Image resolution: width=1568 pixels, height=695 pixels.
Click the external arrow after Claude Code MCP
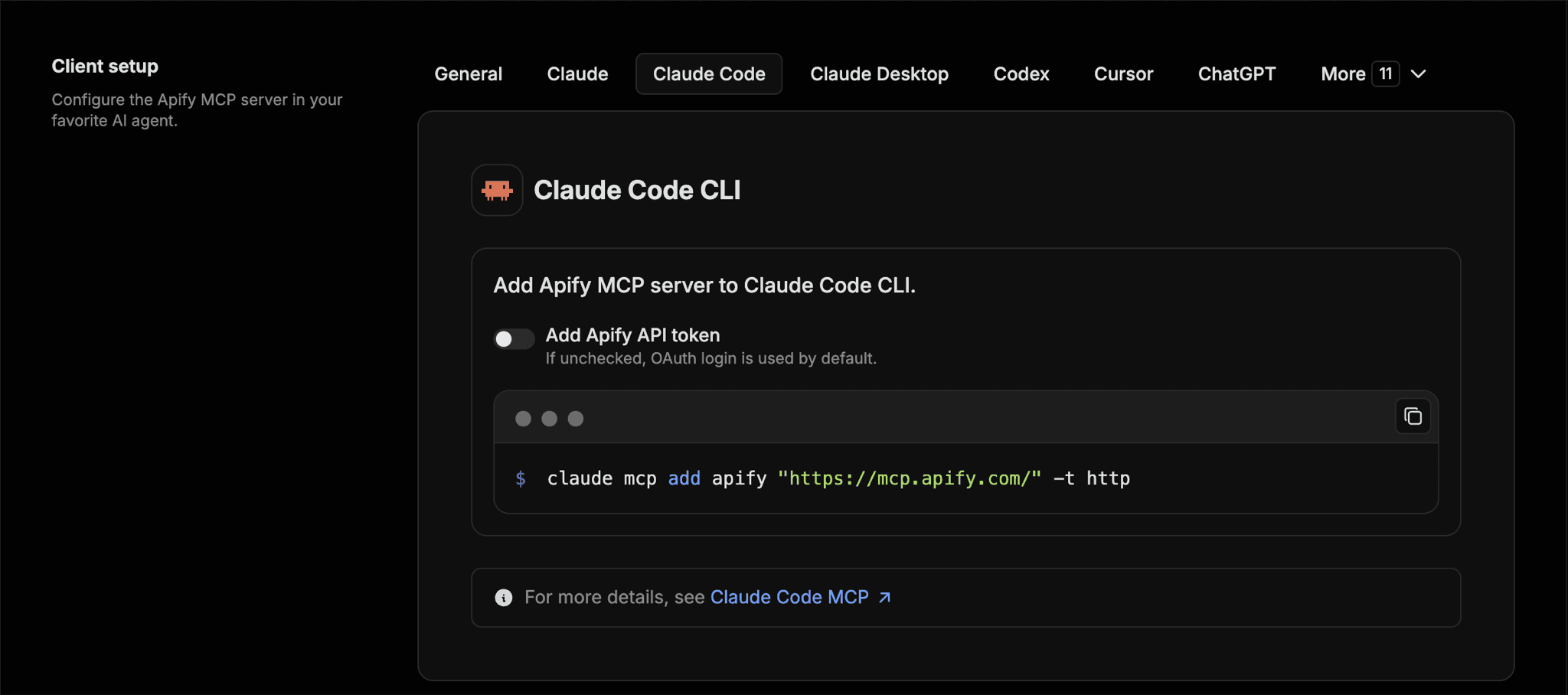tap(885, 597)
